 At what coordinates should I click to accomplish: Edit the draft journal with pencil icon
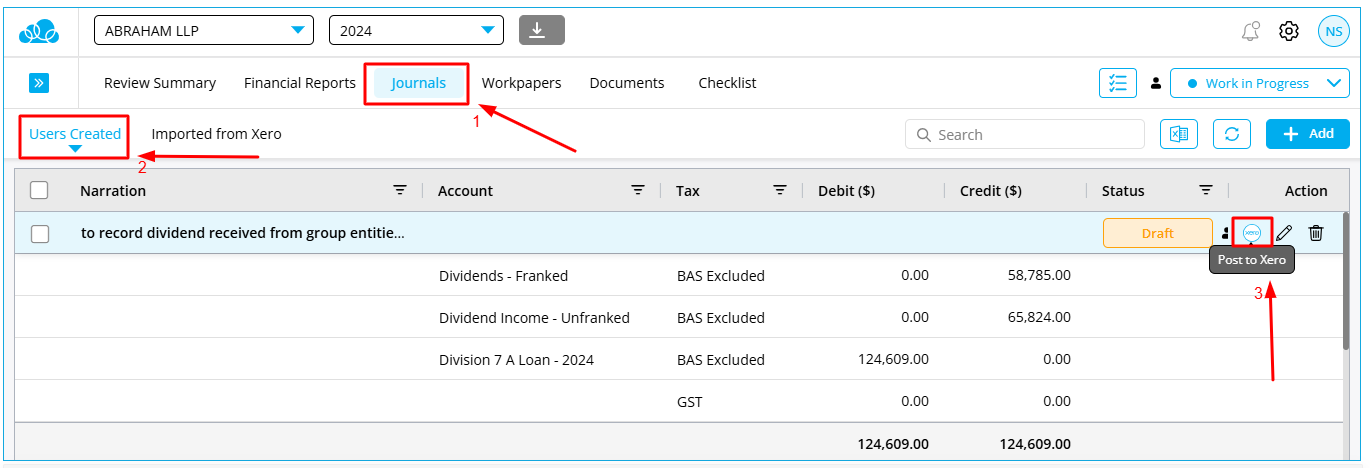(1284, 233)
